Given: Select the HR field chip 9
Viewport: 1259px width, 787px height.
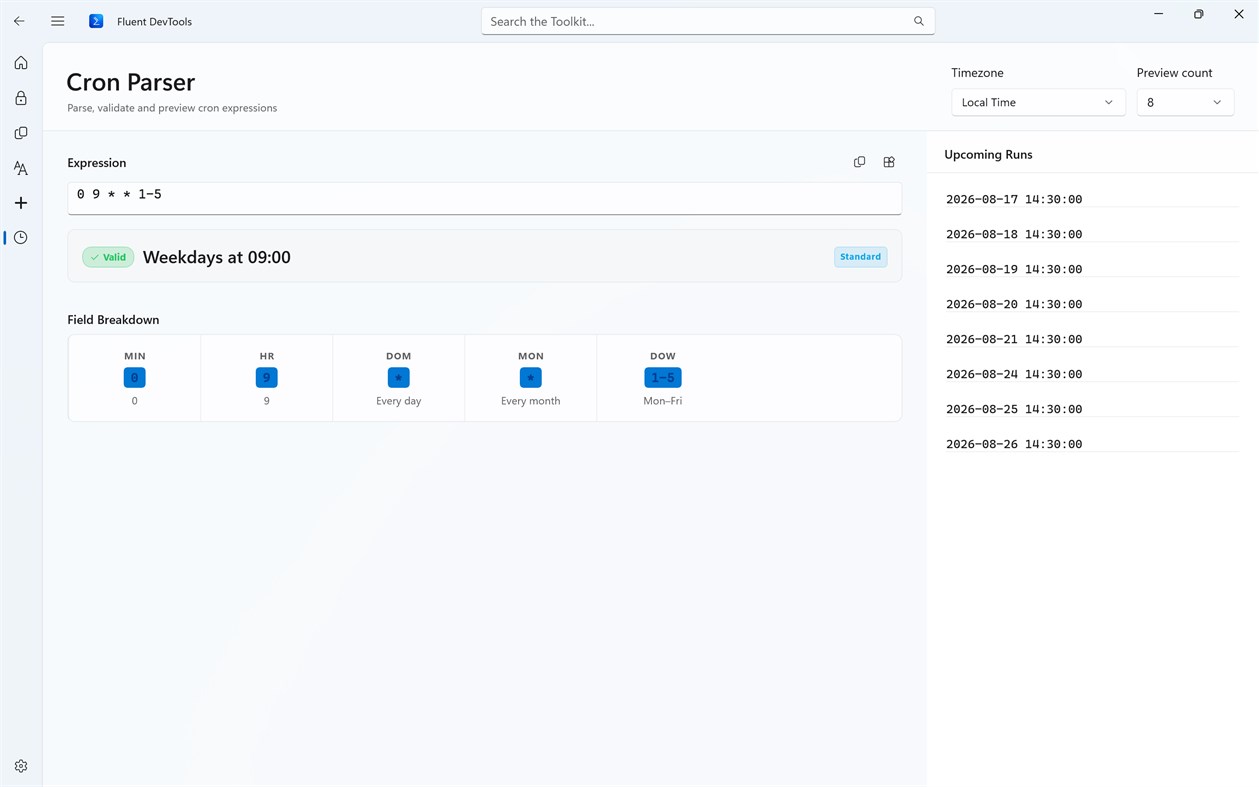Looking at the screenshot, I should click(267, 378).
